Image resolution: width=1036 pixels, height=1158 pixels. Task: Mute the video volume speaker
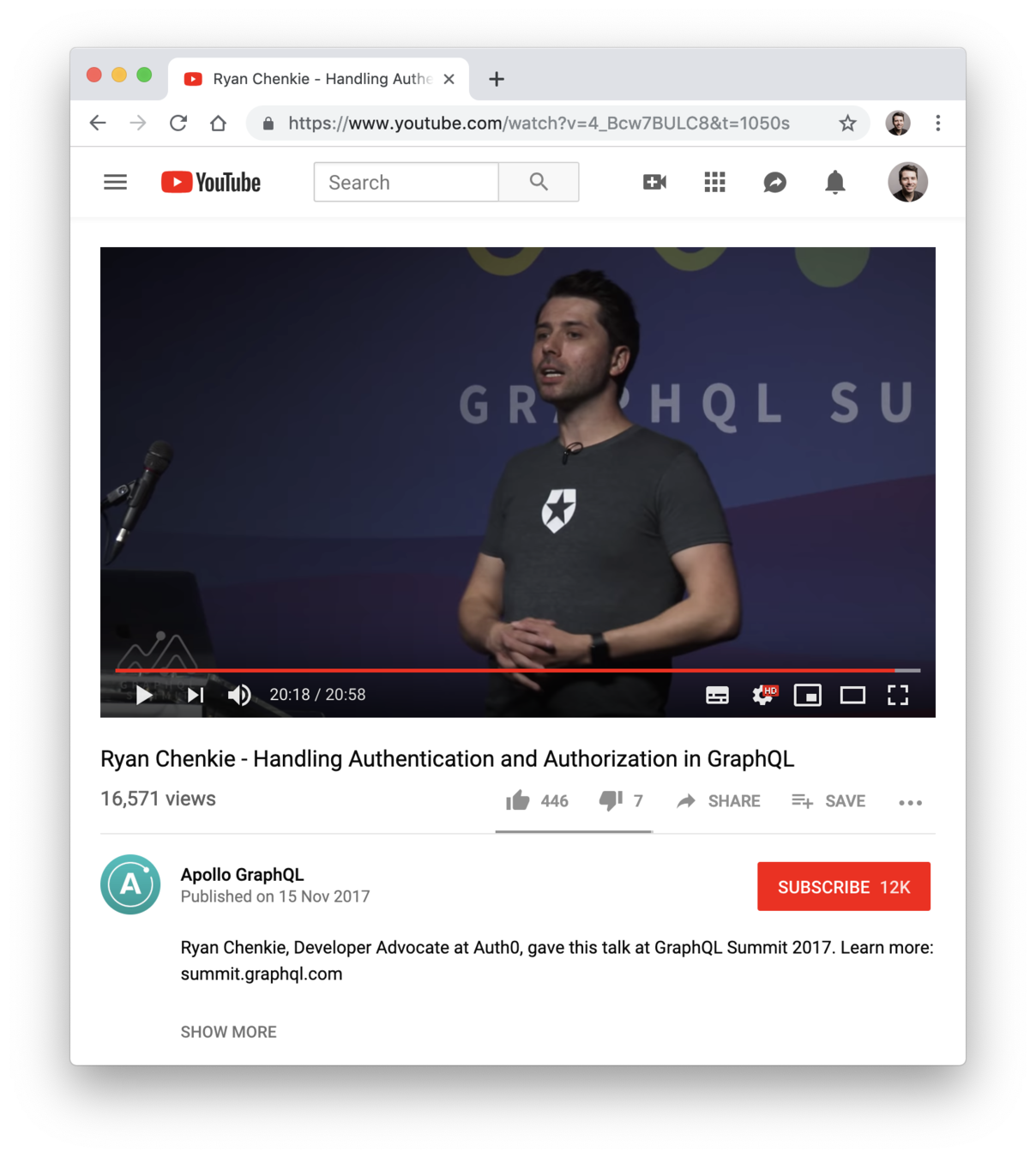point(239,695)
